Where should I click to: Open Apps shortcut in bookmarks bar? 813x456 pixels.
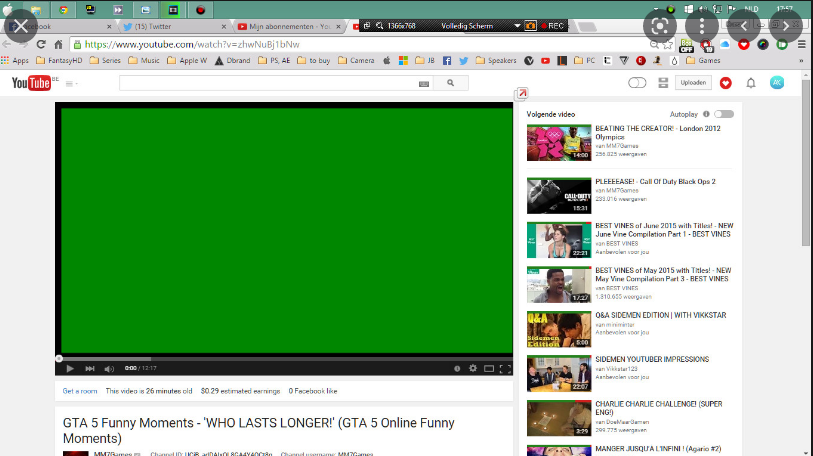[x=15, y=61]
